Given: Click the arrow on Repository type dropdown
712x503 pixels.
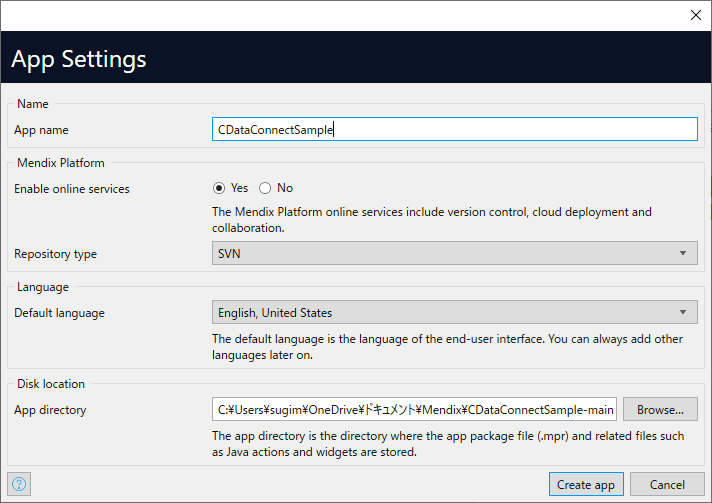Looking at the screenshot, I should pyautogui.click(x=684, y=253).
